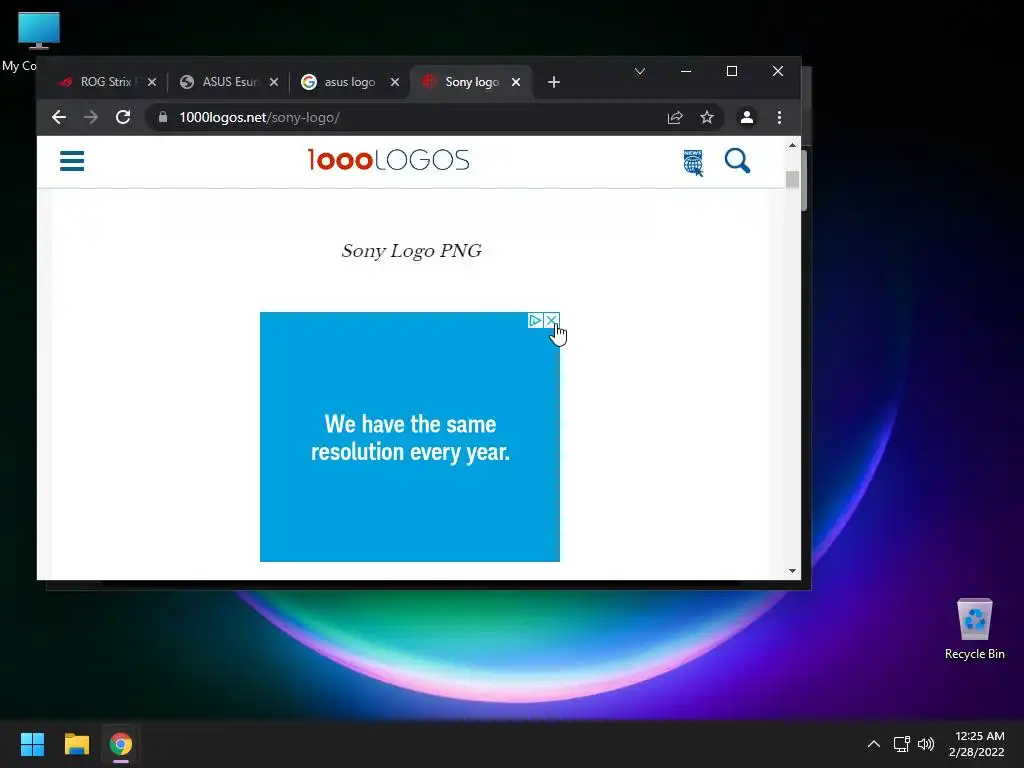The height and width of the screenshot is (768, 1024).
Task: Share this page from address bar
Action: [675, 118]
